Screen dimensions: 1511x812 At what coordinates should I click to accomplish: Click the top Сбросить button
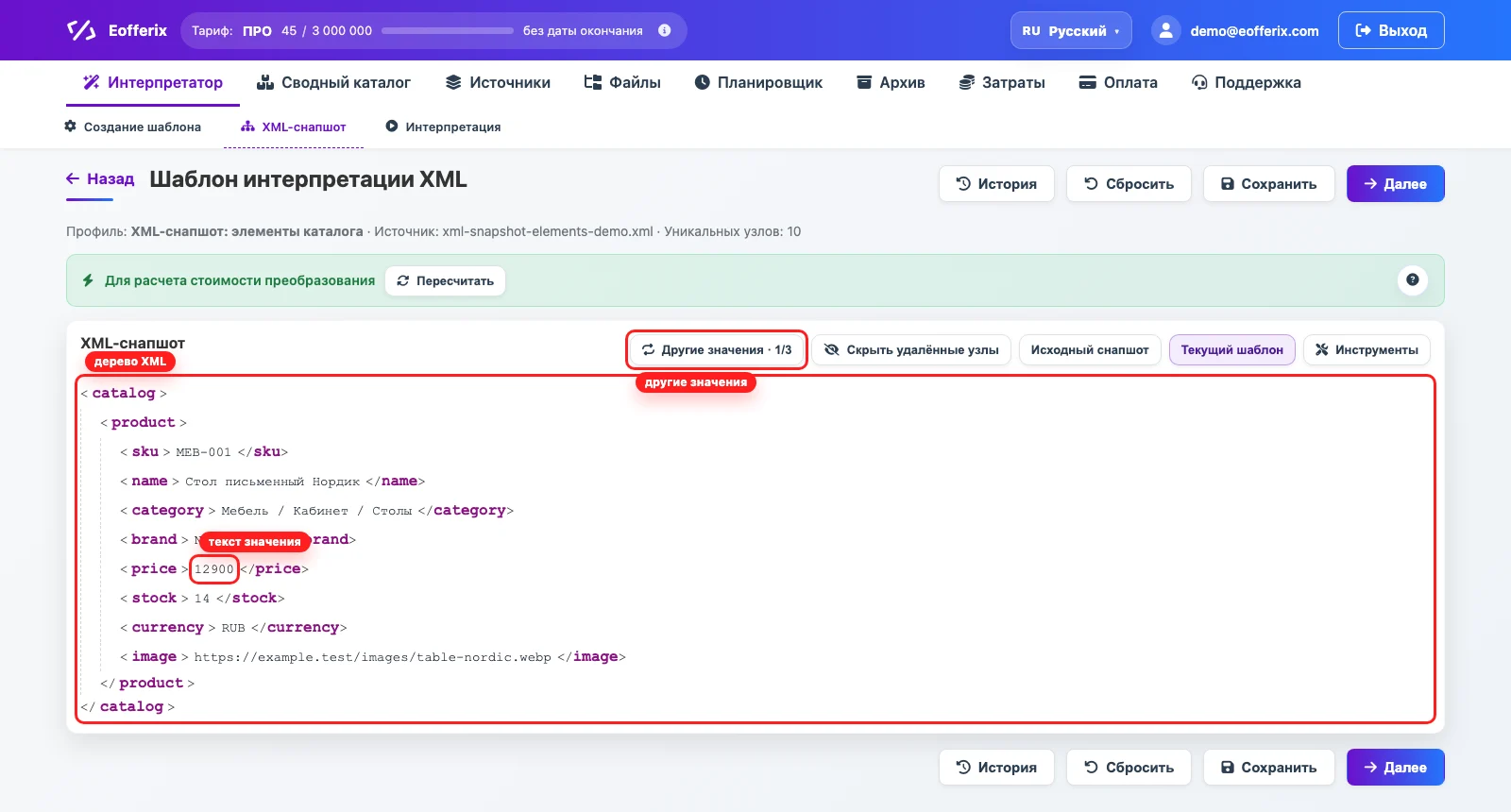1129,184
